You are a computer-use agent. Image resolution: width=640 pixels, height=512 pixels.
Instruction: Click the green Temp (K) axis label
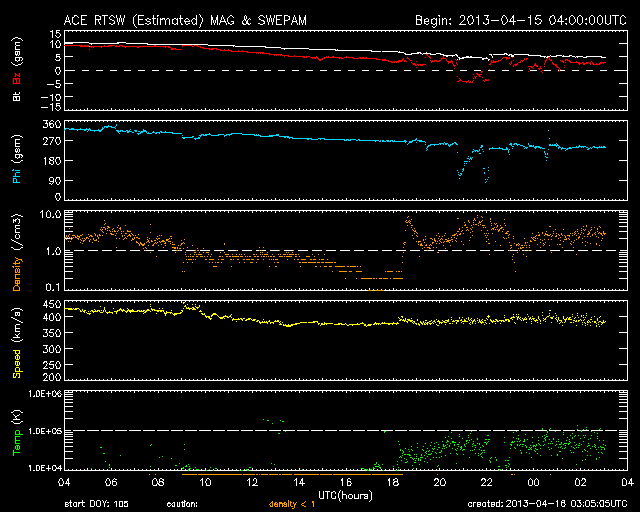(x=17, y=432)
